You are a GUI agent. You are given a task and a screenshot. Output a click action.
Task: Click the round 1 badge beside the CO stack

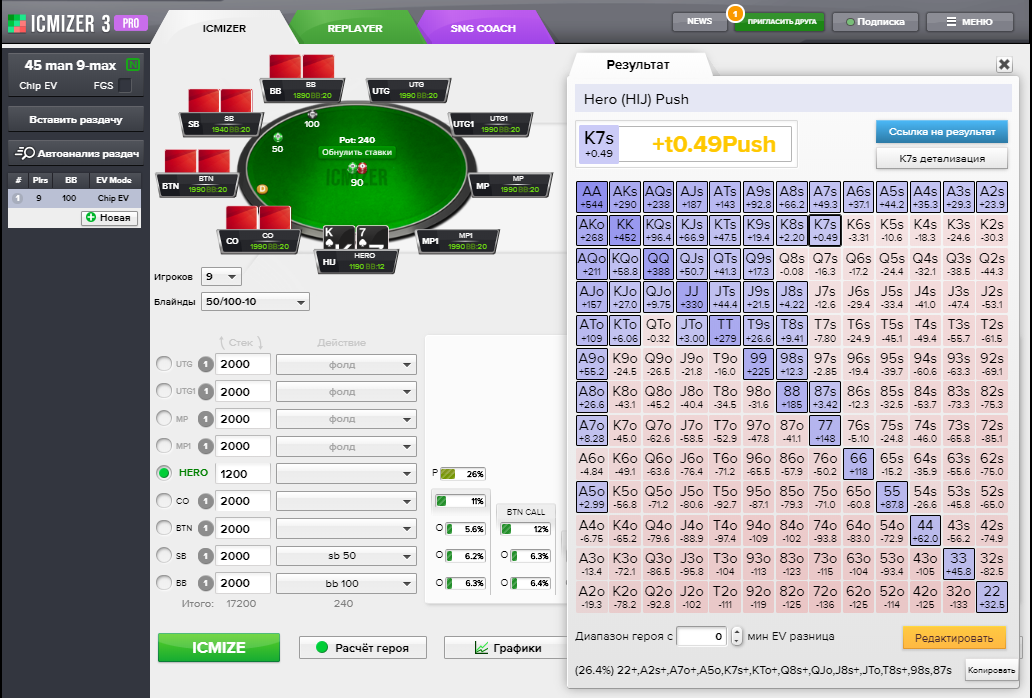[206, 501]
